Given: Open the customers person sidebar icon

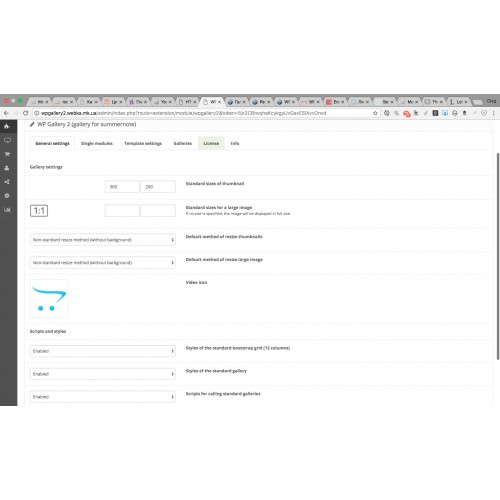Looking at the screenshot, I should point(7,168).
